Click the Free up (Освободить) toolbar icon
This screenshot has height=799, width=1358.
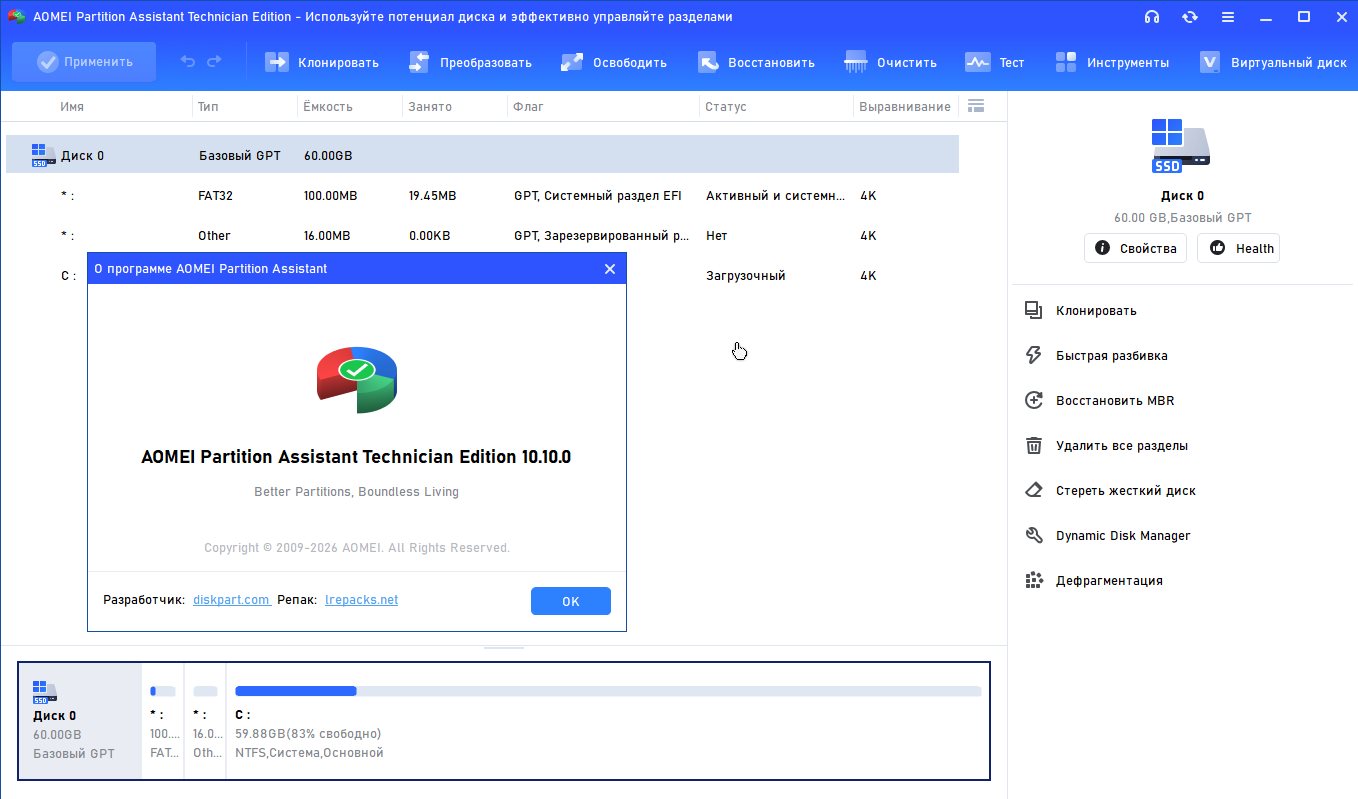click(572, 62)
